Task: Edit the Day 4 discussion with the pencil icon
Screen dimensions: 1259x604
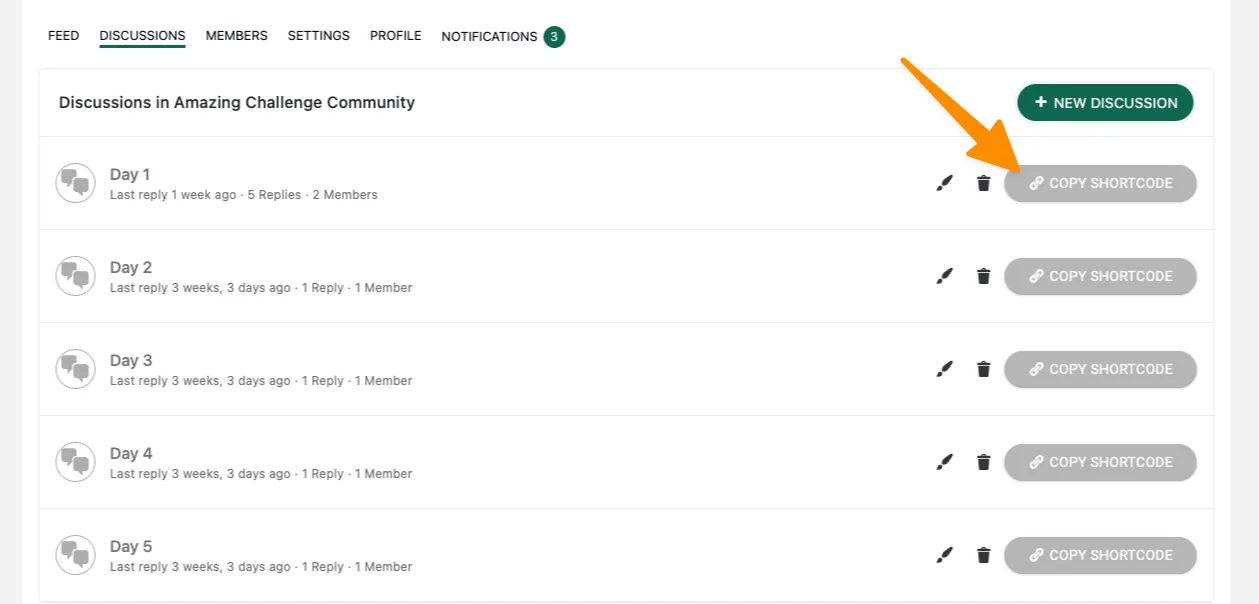Action: pyautogui.click(x=944, y=462)
